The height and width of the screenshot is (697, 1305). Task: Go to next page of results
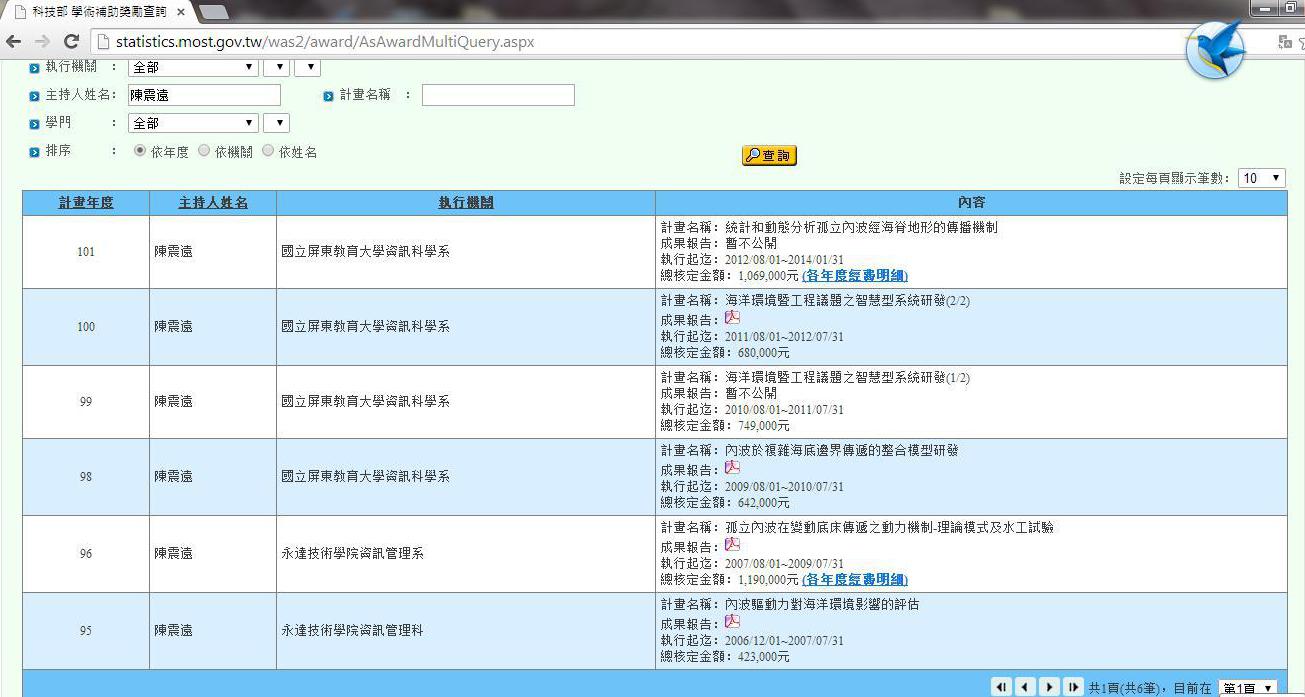click(x=1049, y=687)
